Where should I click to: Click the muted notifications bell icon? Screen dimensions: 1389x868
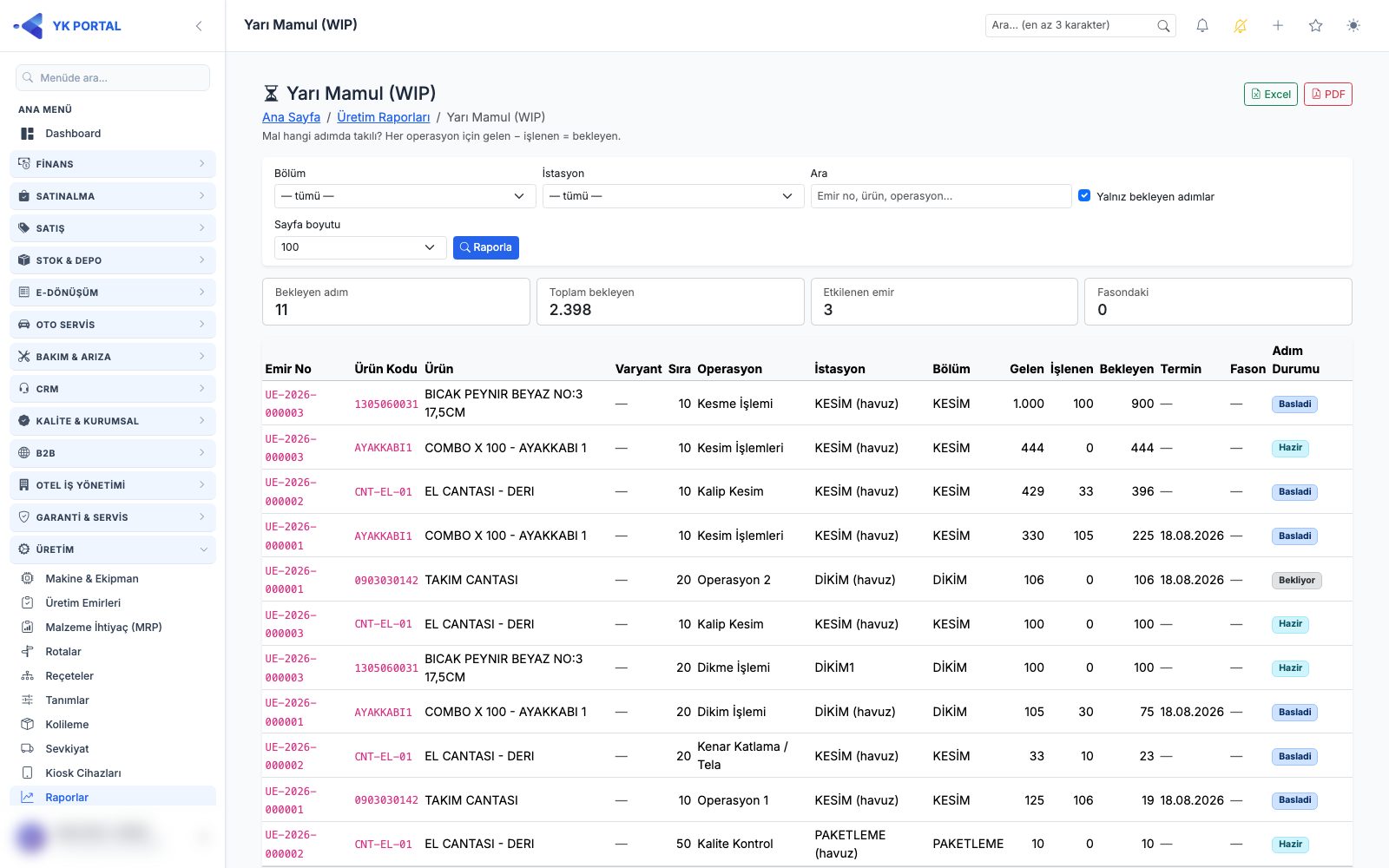click(1241, 26)
